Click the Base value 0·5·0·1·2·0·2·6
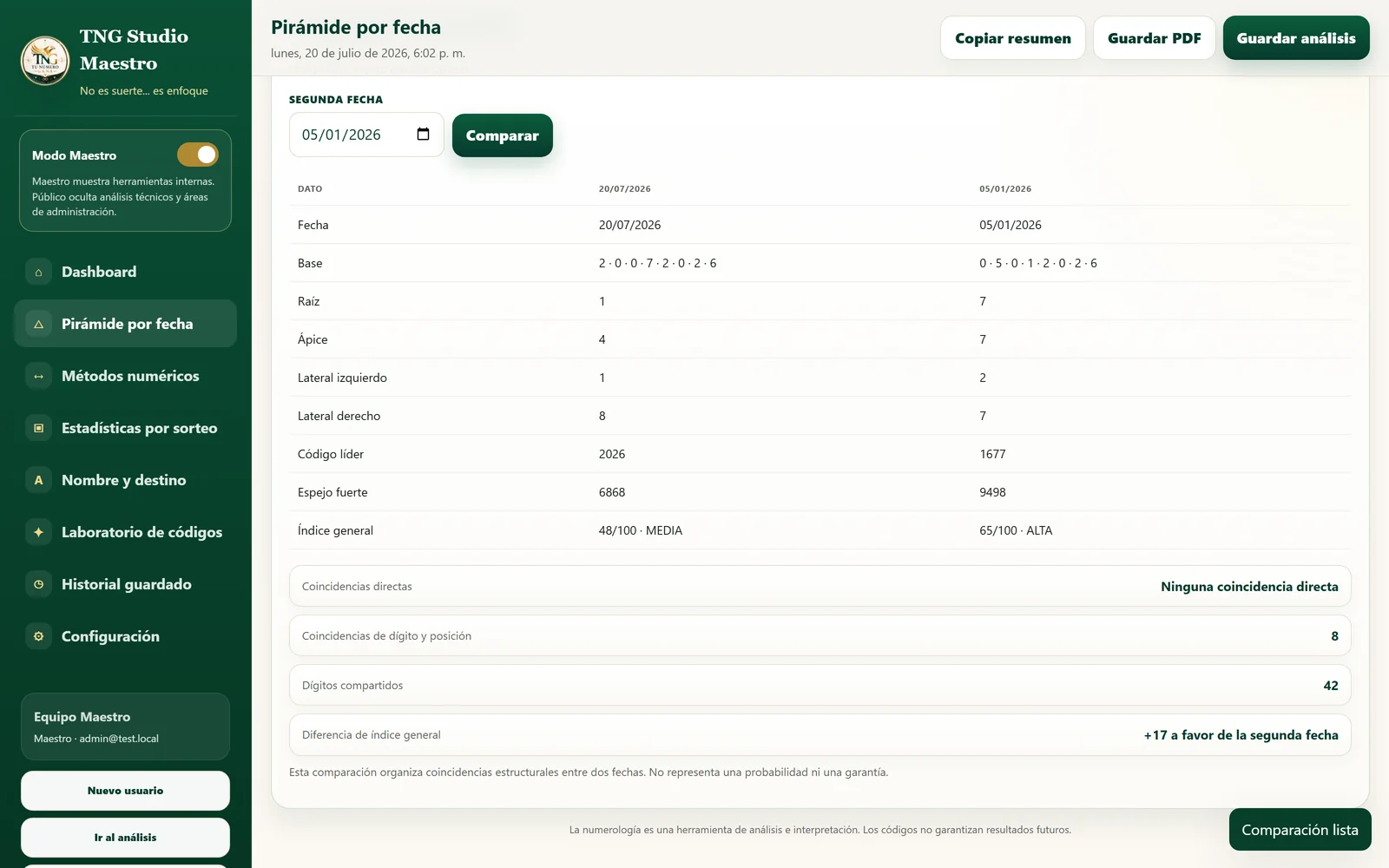 (x=1038, y=263)
